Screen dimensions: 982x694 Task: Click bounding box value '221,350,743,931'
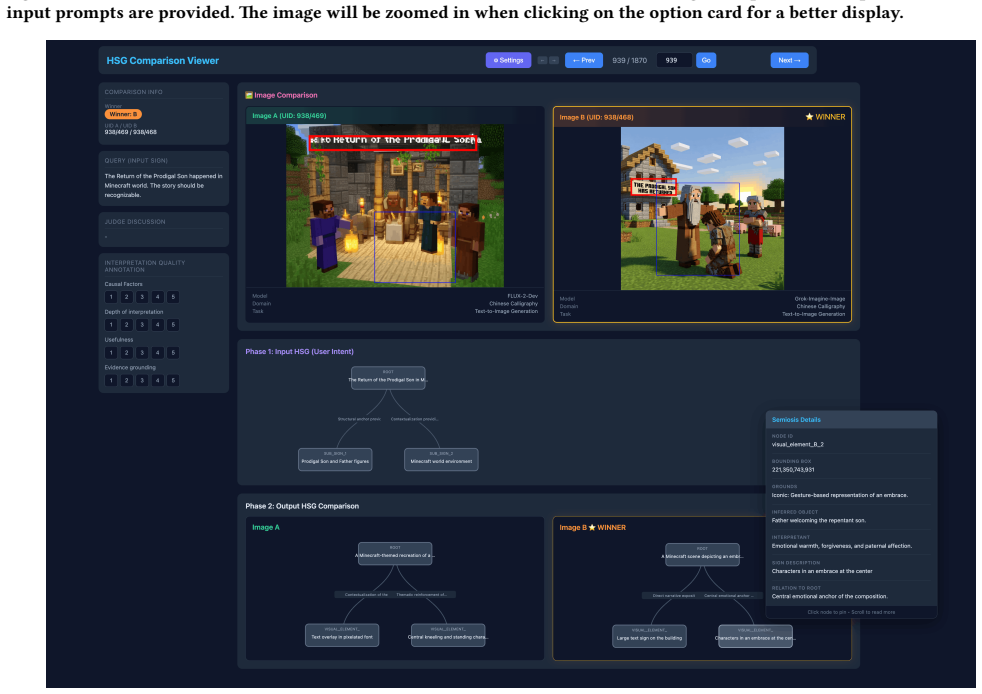coord(793,470)
